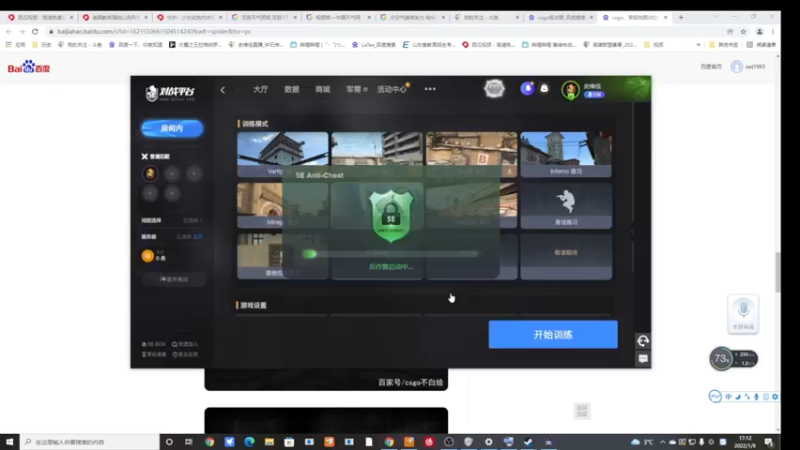This screenshot has width=800, height=450.
Task: Click the silver rank badge icon
Action: pyautogui.click(x=494, y=89)
